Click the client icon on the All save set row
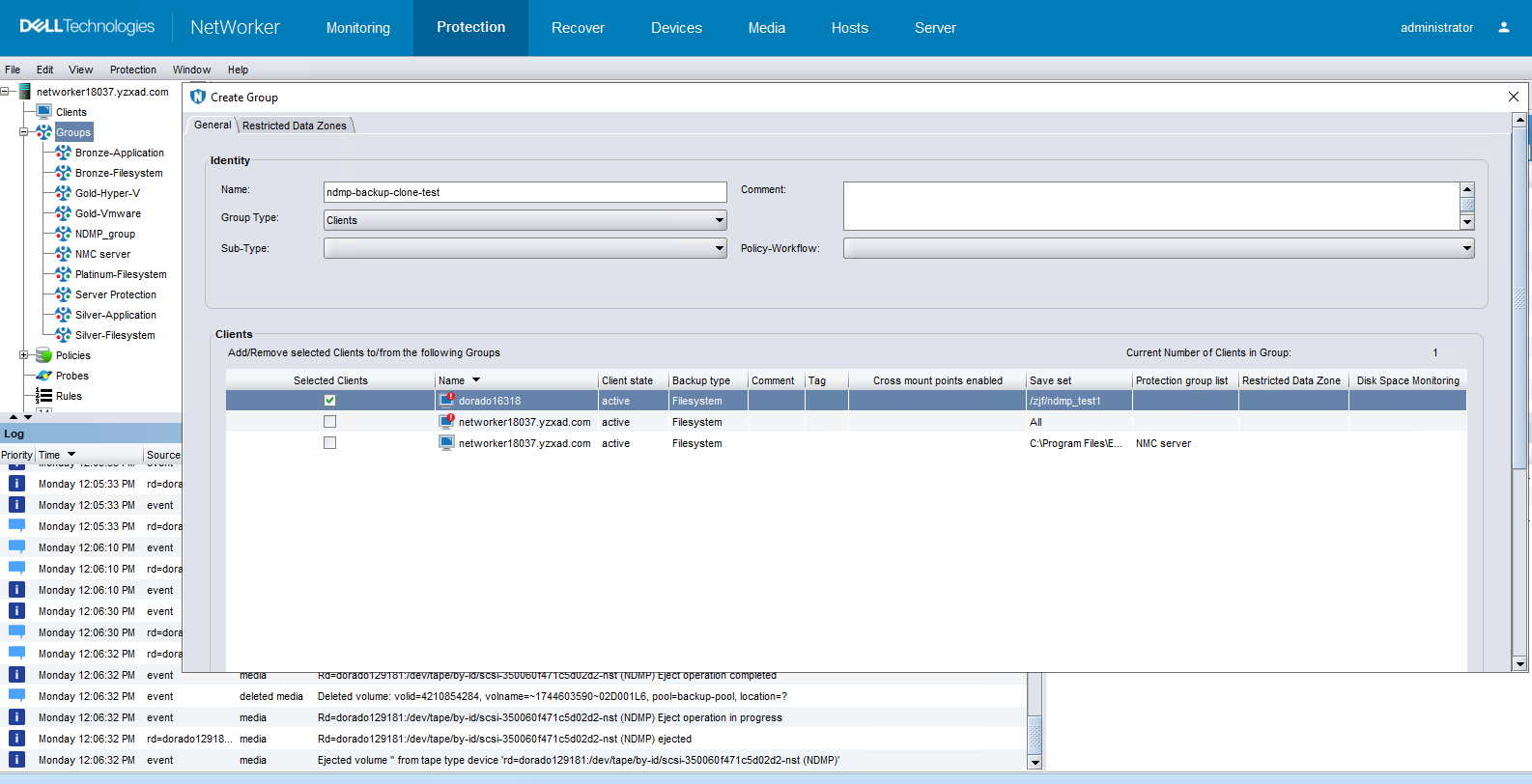This screenshot has width=1532, height=784. pos(446,421)
